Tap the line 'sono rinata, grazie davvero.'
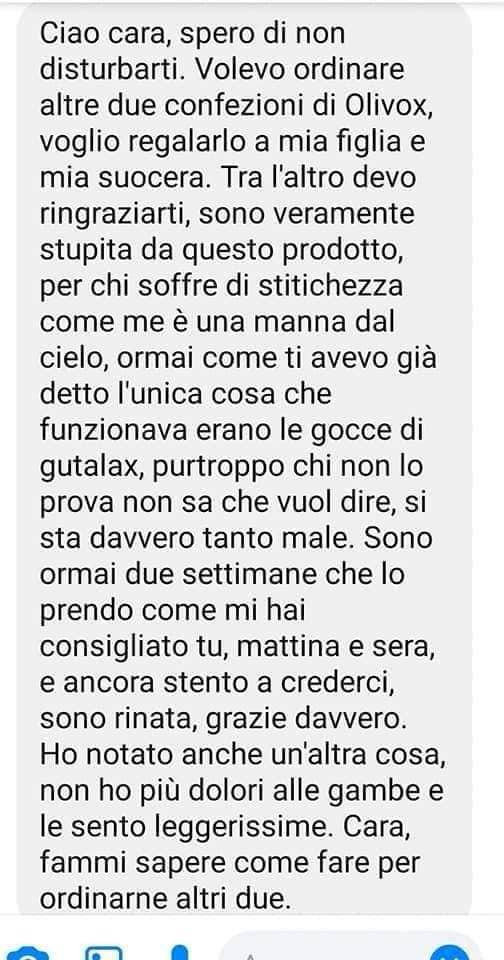The height and width of the screenshot is (960, 504). coord(223,721)
